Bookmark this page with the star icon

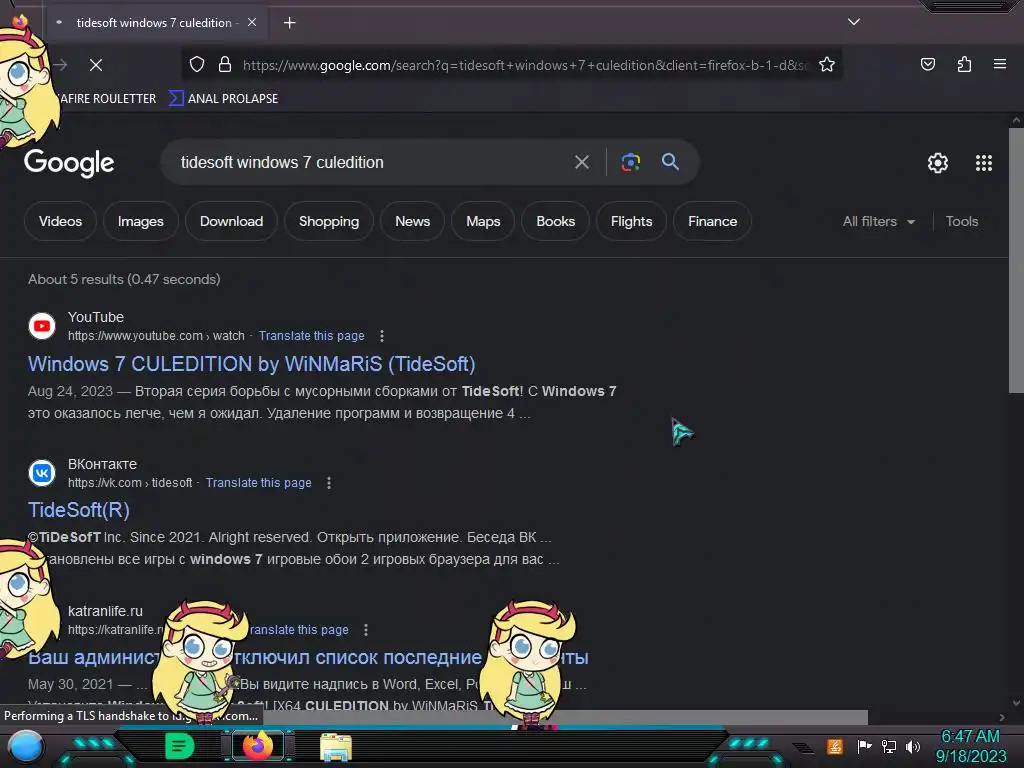click(x=827, y=65)
